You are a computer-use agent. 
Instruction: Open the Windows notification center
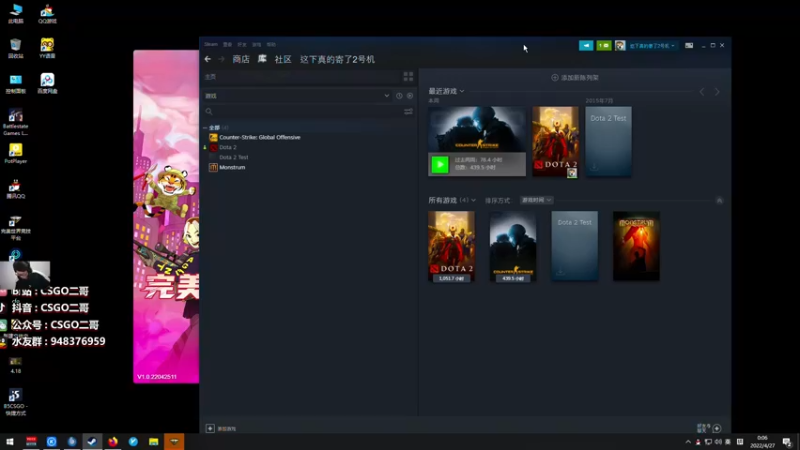click(x=787, y=441)
